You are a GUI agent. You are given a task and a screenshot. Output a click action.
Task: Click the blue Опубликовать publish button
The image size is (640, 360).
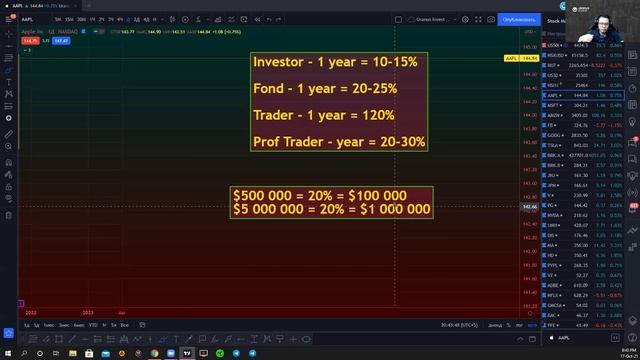click(x=519, y=20)
